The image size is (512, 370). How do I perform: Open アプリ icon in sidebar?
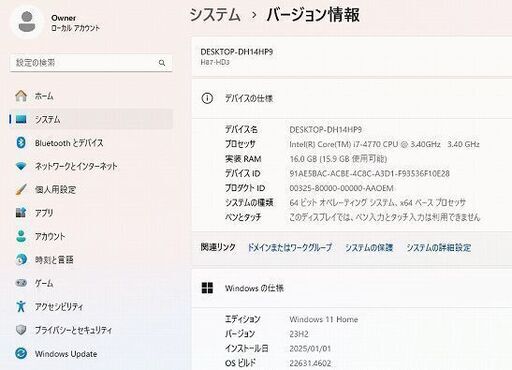[21, 213]
